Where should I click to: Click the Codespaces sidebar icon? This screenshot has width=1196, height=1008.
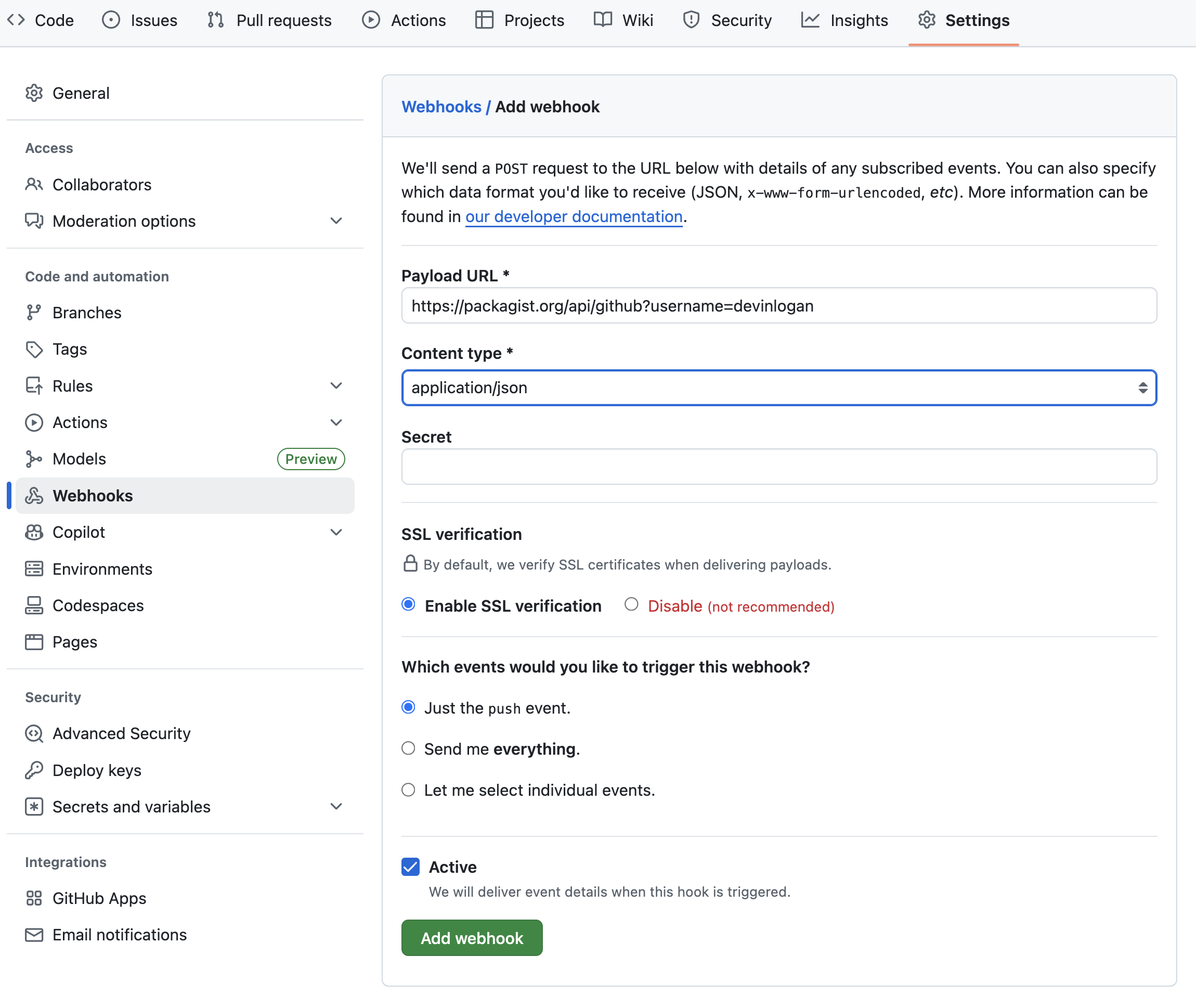(x=34, y=605)
